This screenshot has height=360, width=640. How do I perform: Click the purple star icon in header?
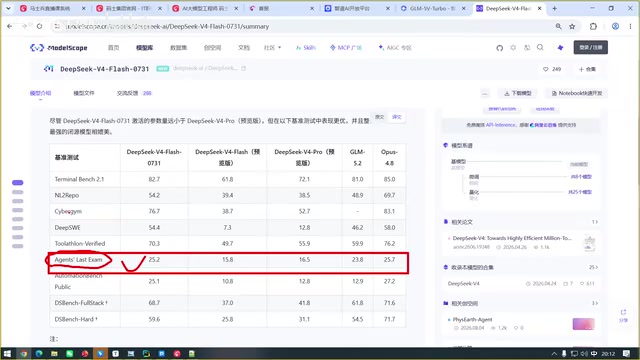560,48
